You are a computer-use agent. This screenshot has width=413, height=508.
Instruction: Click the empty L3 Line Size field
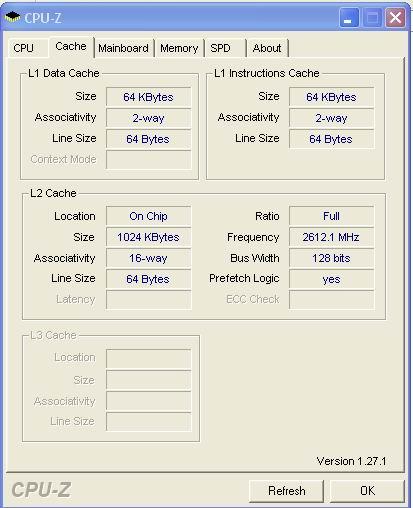pos(148,422)
